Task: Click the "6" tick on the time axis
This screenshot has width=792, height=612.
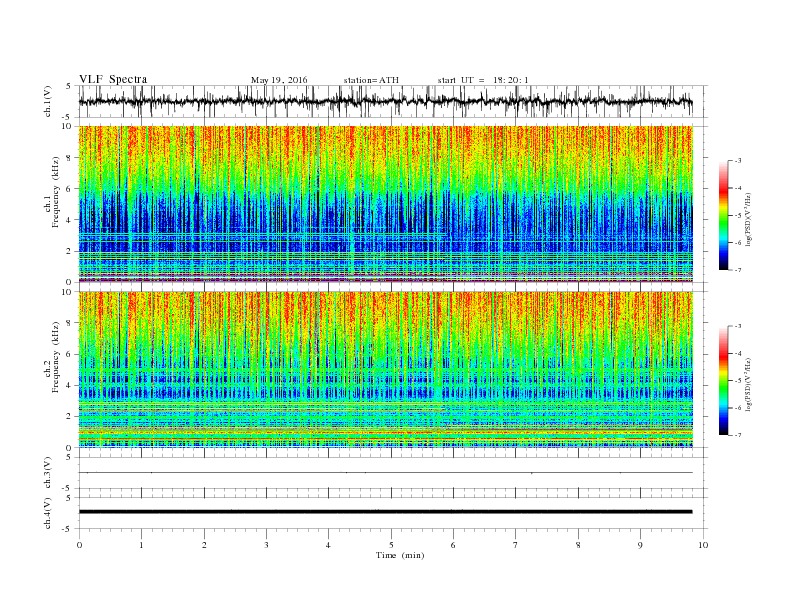Action: 453,545
